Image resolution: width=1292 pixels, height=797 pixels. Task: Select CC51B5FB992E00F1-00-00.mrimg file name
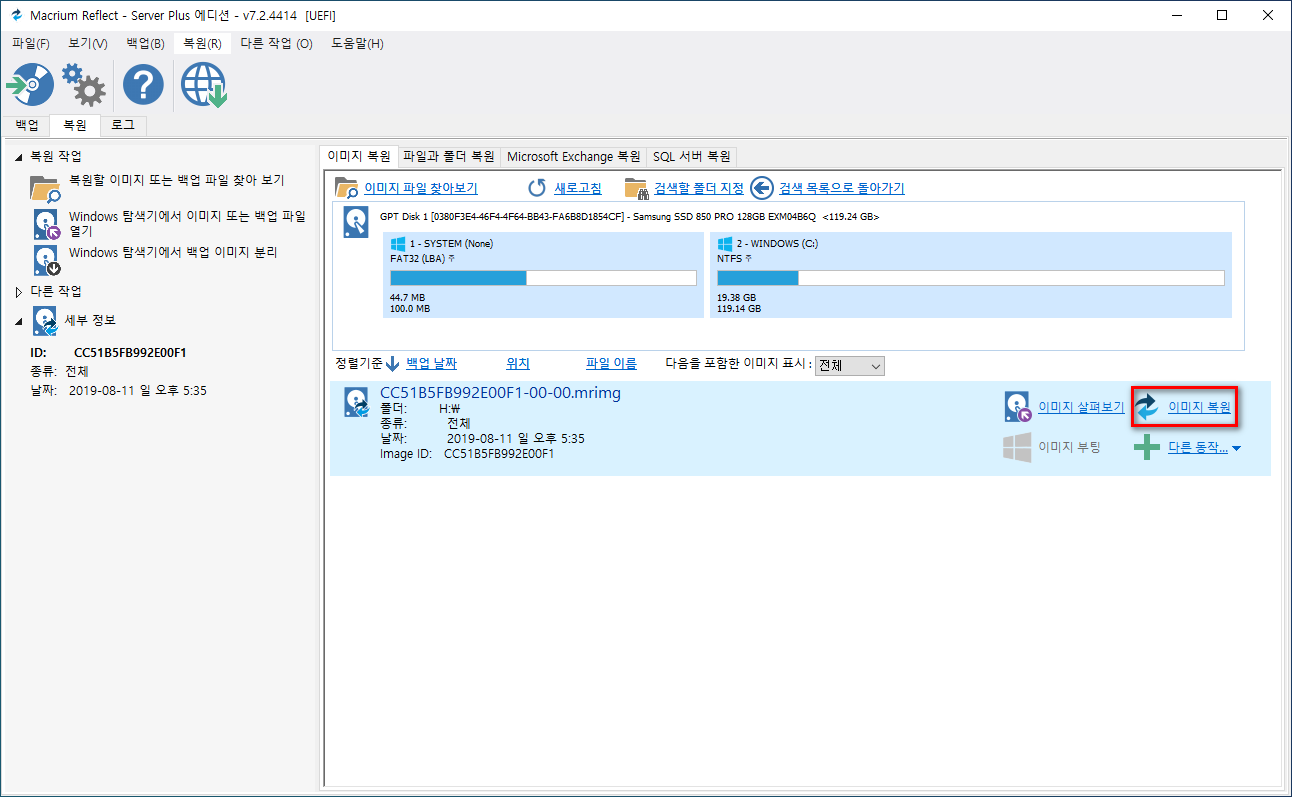point(501,393)
